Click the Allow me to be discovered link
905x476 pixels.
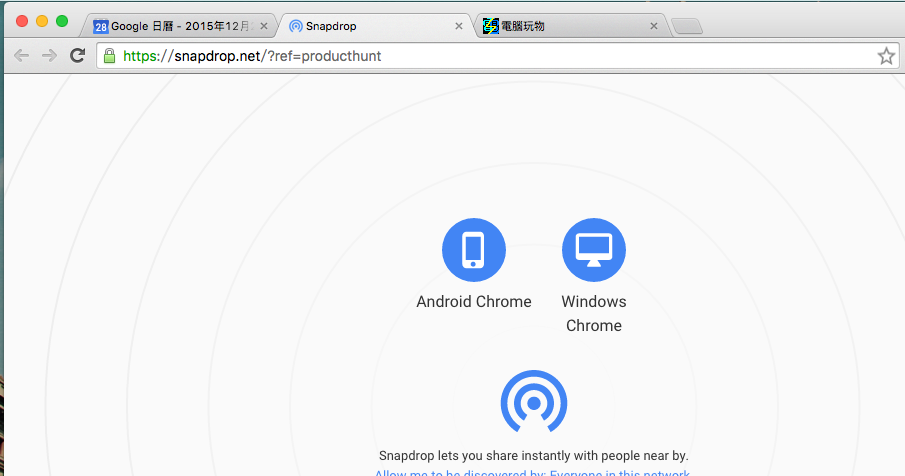[532, 473]
